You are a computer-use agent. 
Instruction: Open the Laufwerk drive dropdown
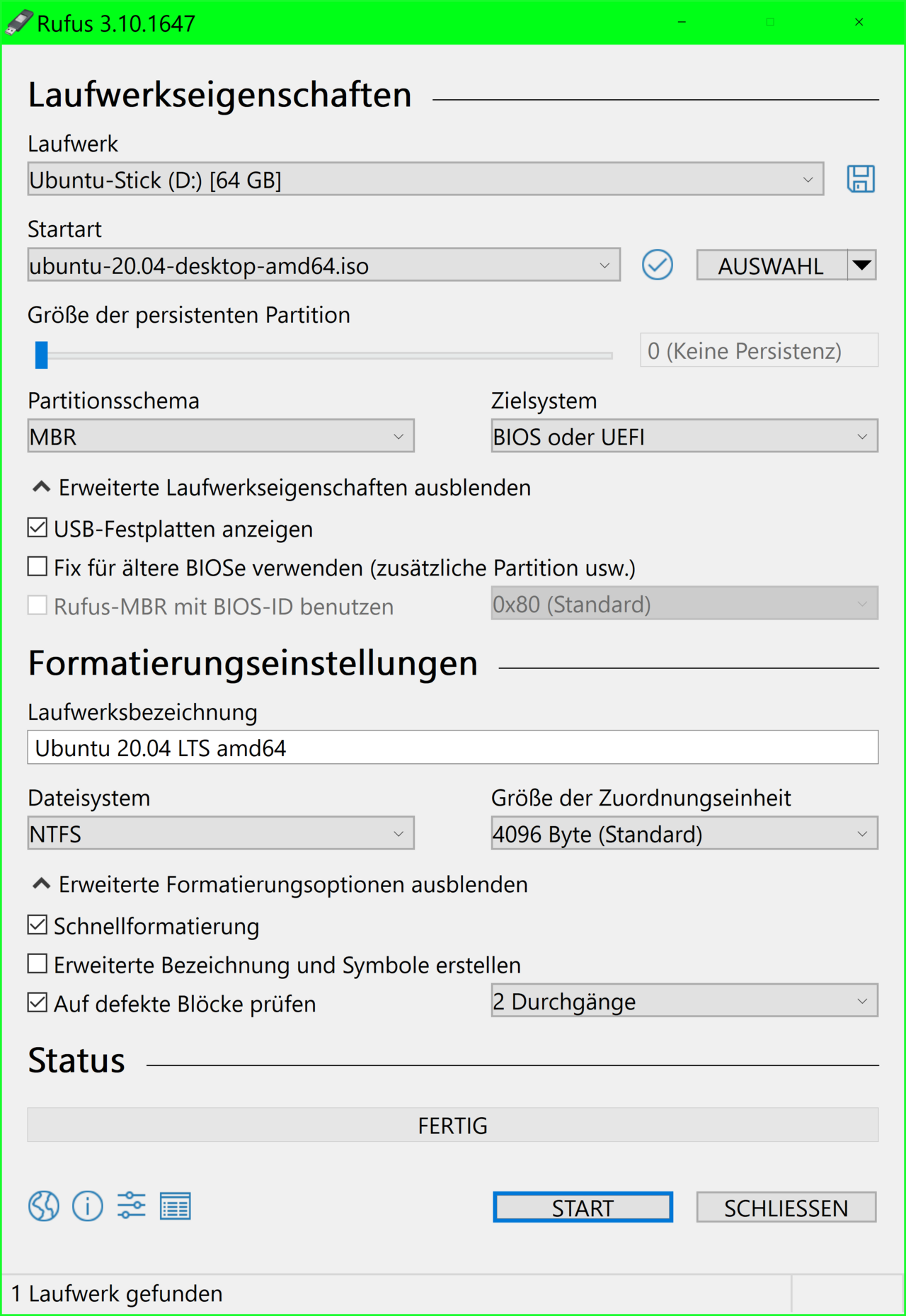point(425,180)
